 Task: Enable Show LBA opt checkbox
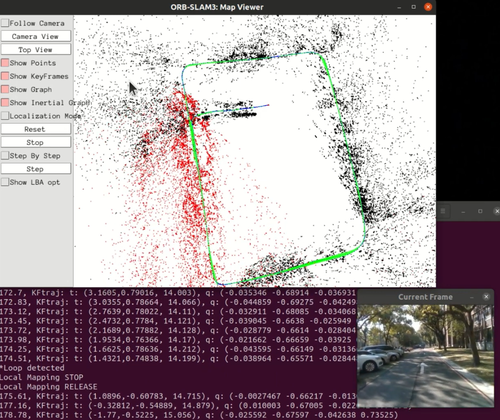click(x=5, y=182)
